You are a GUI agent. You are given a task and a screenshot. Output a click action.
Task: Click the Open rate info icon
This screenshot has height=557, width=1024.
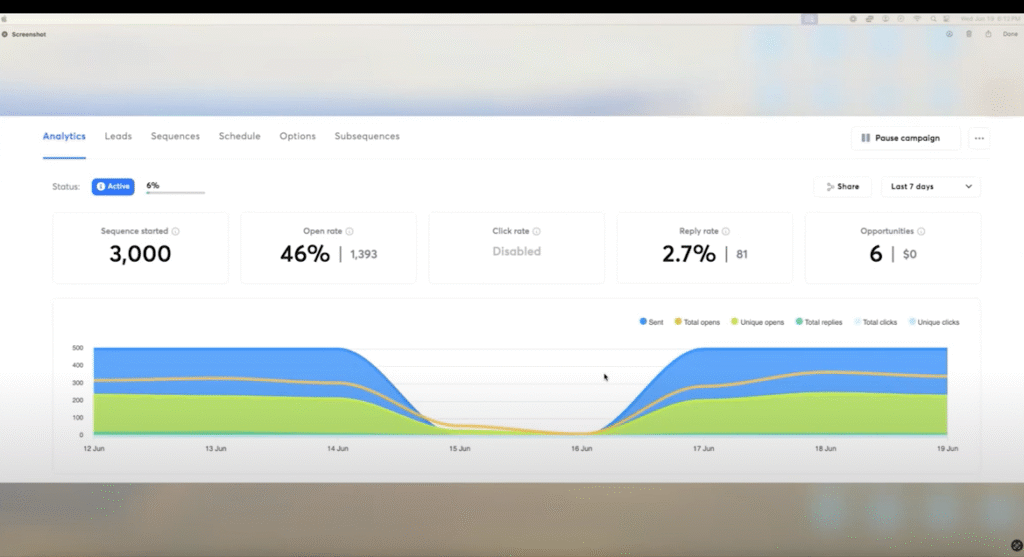pos(349,231)
